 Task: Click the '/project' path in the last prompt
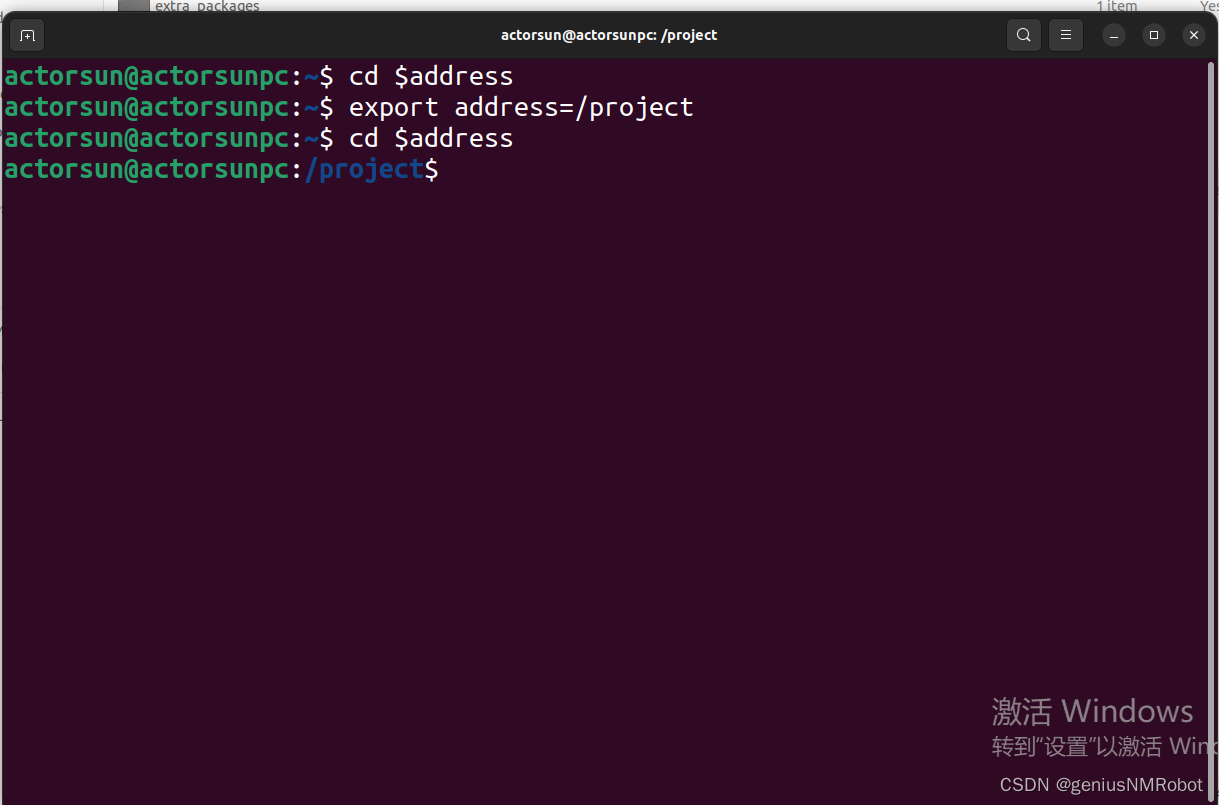coord(364,169)
